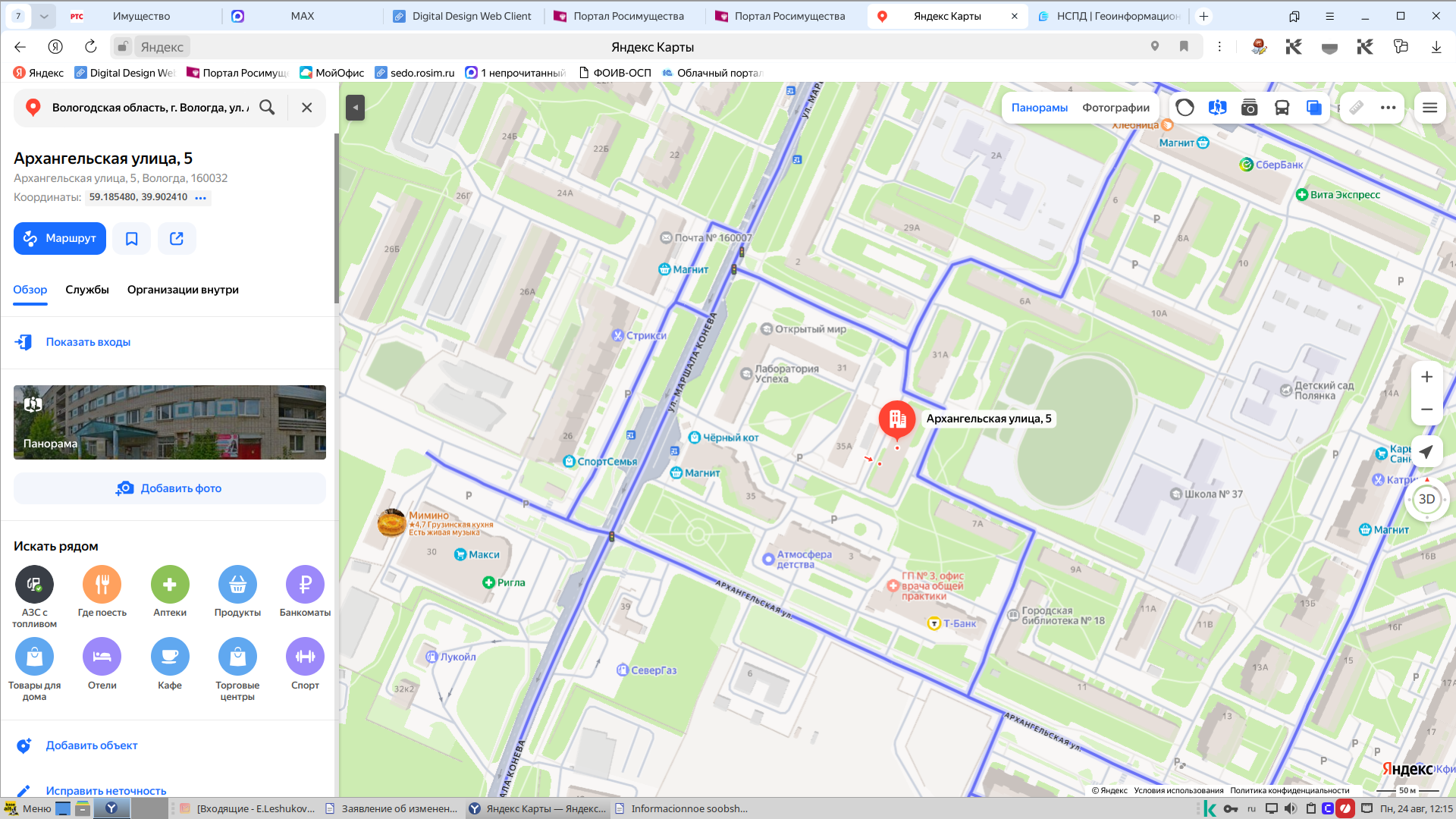Viewport: 1456px width, 819px height.
Task: Click the Маршрут route button
Action: pos(60,239)
